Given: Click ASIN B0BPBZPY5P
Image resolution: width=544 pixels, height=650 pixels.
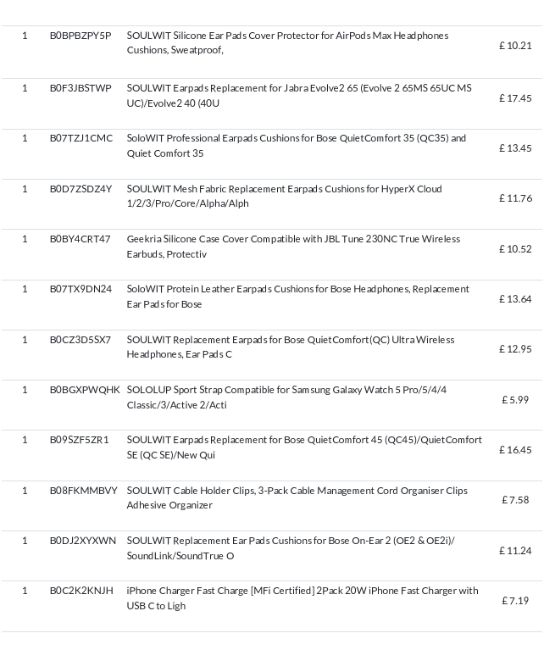Looking at the screenshot, I should pyautogui.click(x=80, y=36).
